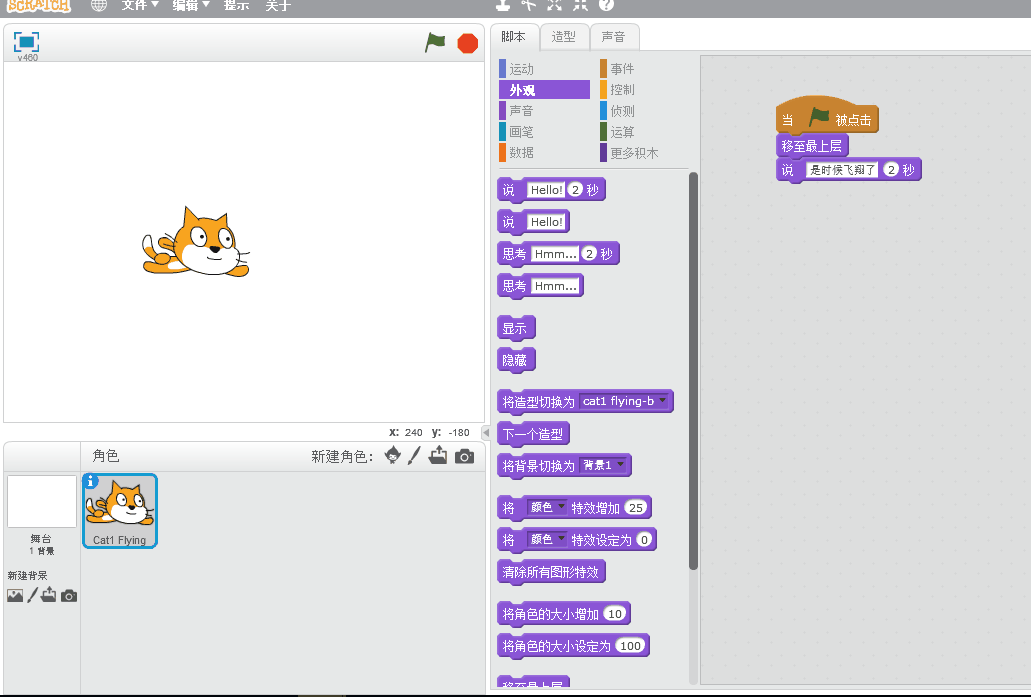
Task: Select the 数据 block category
Action: (544, 153)
